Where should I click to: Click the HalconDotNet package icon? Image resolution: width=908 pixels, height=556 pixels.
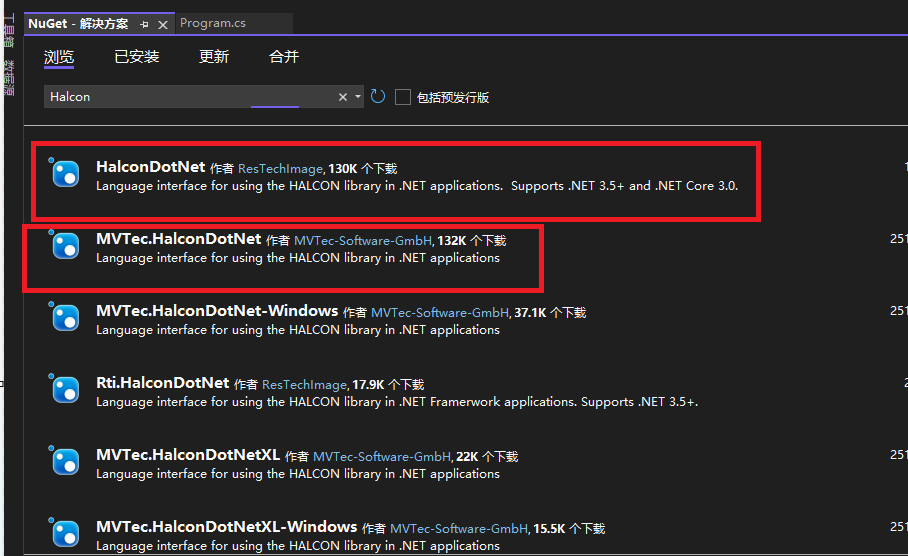[65, 173]
